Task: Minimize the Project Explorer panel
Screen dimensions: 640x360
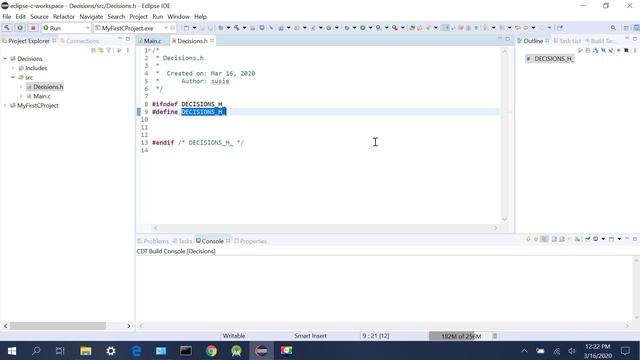Action: click(120, 39)
